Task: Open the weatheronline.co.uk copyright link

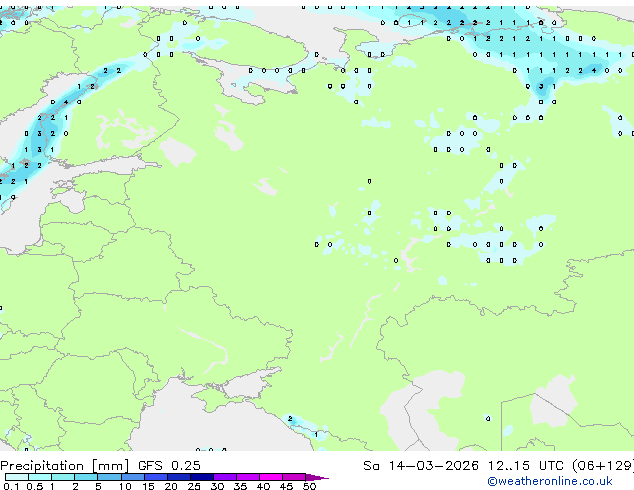Action: tap(550, 481)
